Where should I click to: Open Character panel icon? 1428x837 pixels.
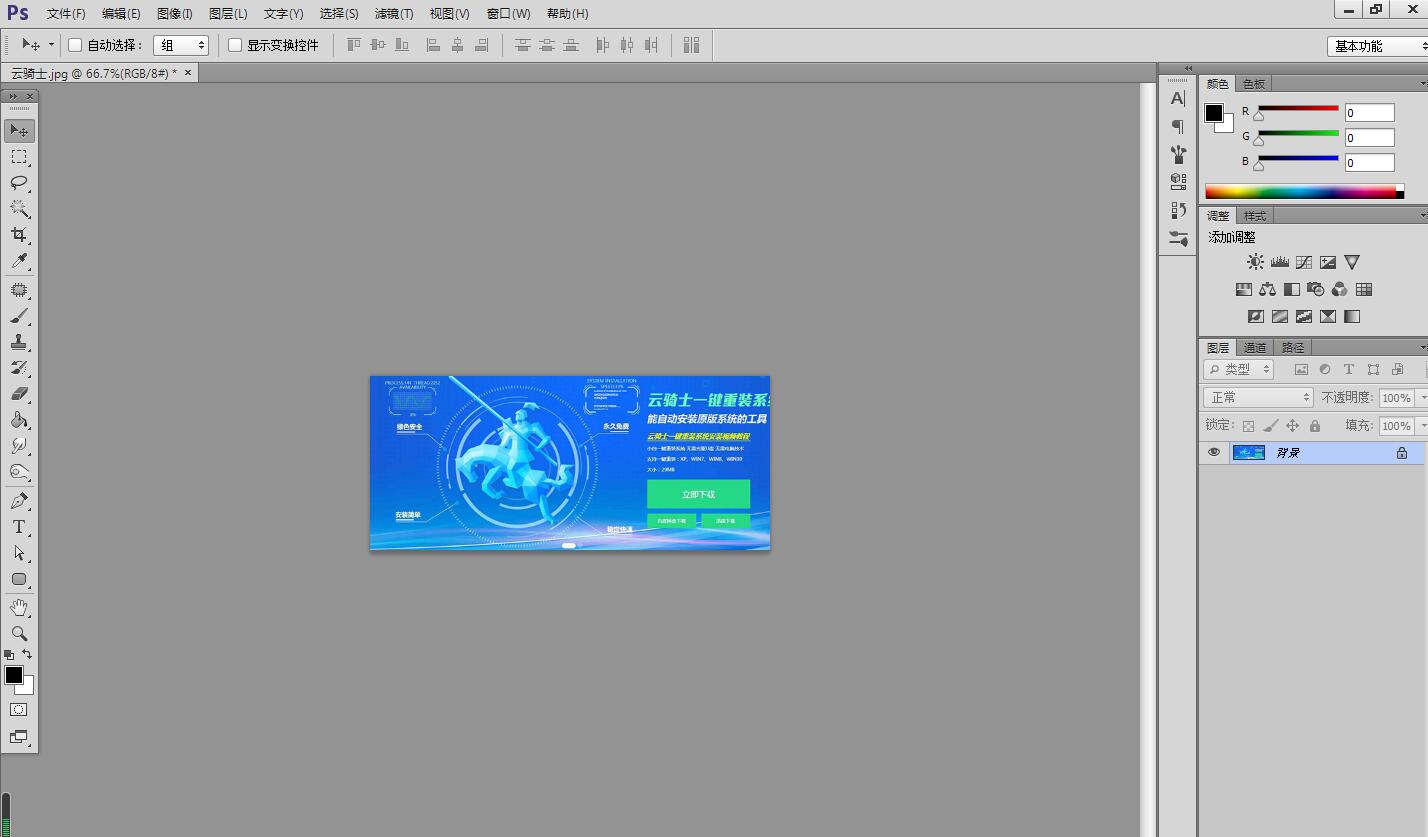tap(1178, 99)
